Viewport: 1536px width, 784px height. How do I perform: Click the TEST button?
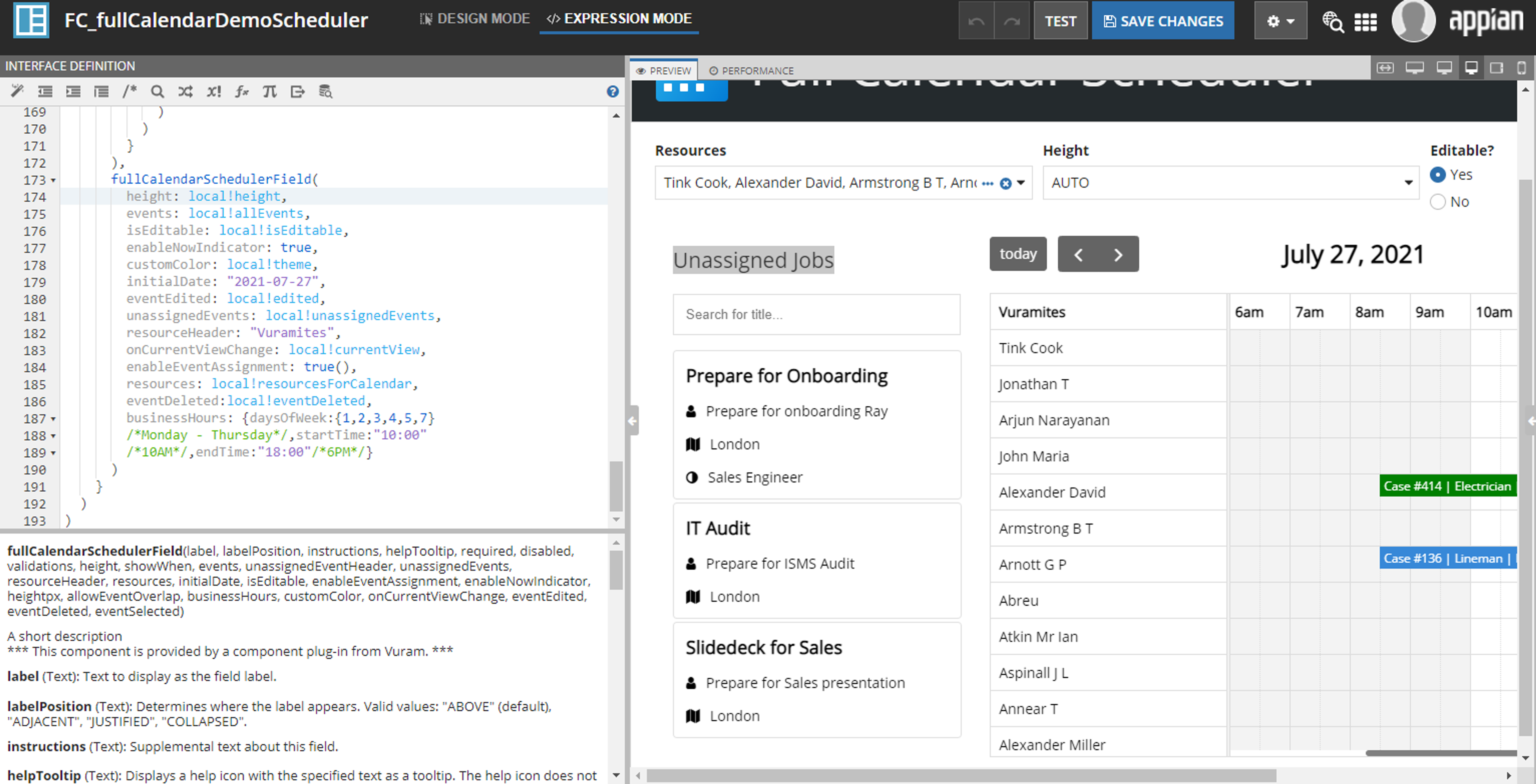(x=1060, y=21)
